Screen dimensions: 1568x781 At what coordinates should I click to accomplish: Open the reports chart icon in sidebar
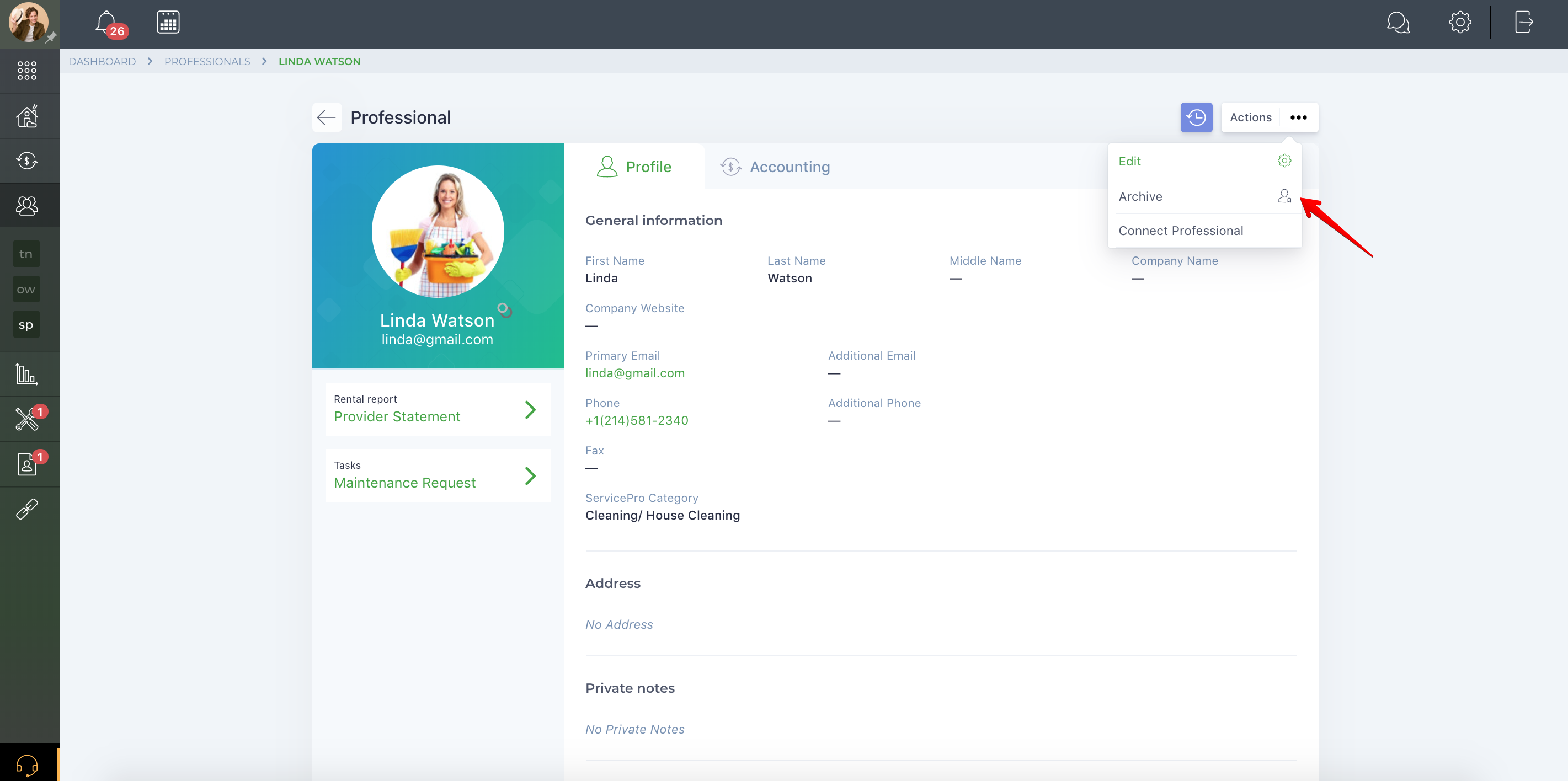pyautogui.click(x=27, y=375)
